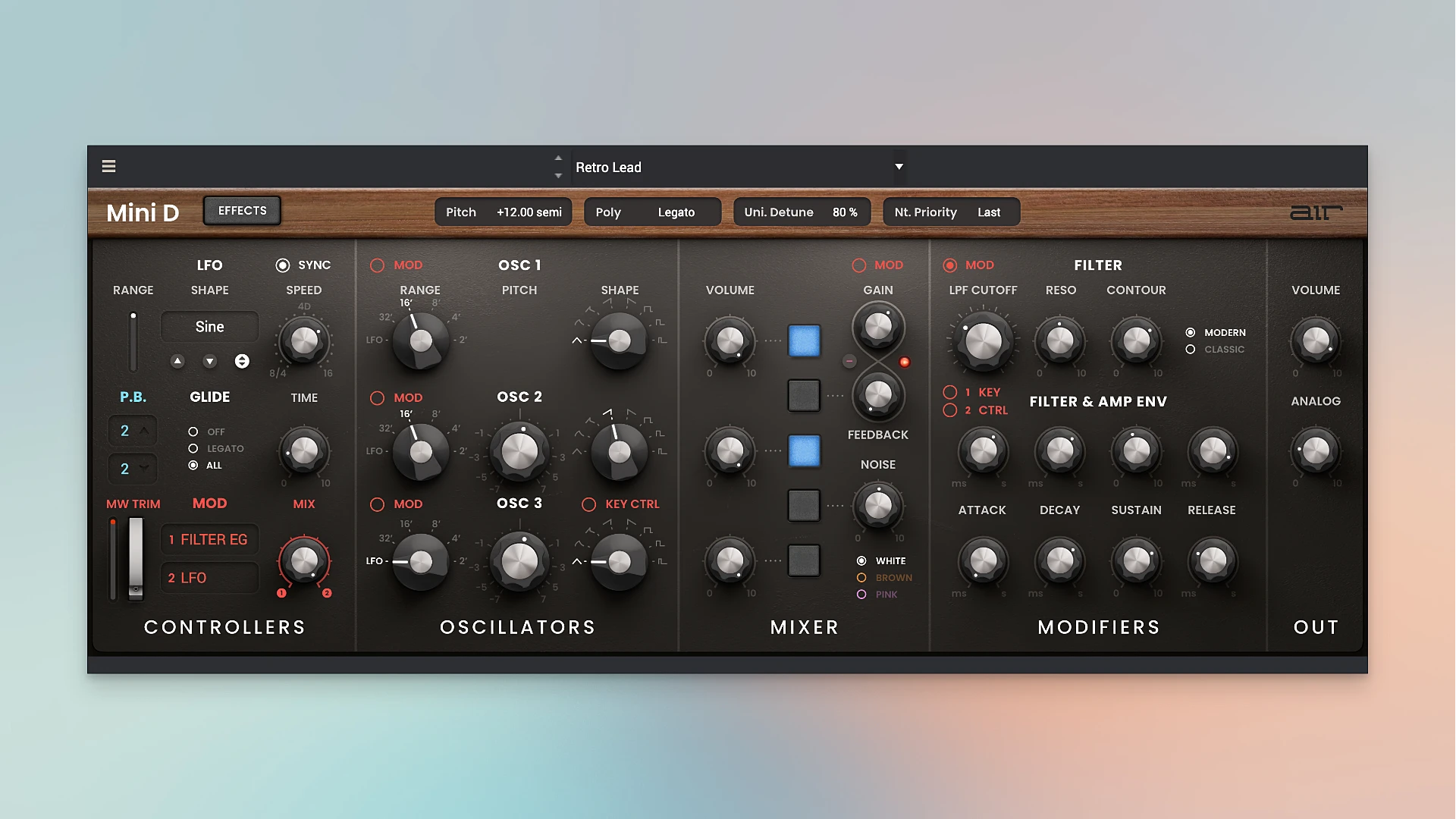This screenshot has width=1456, height=819.
Task: Toggle KEY CTRL on OSC 3
Action: point(588,504)
